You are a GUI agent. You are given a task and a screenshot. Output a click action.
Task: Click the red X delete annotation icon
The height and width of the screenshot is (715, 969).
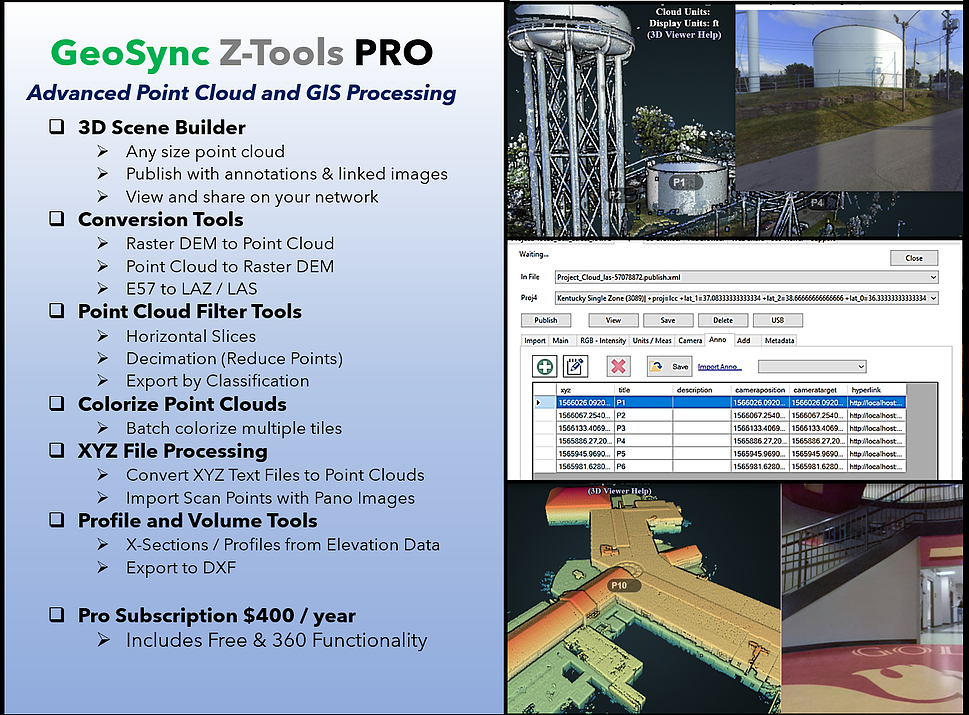618,366
